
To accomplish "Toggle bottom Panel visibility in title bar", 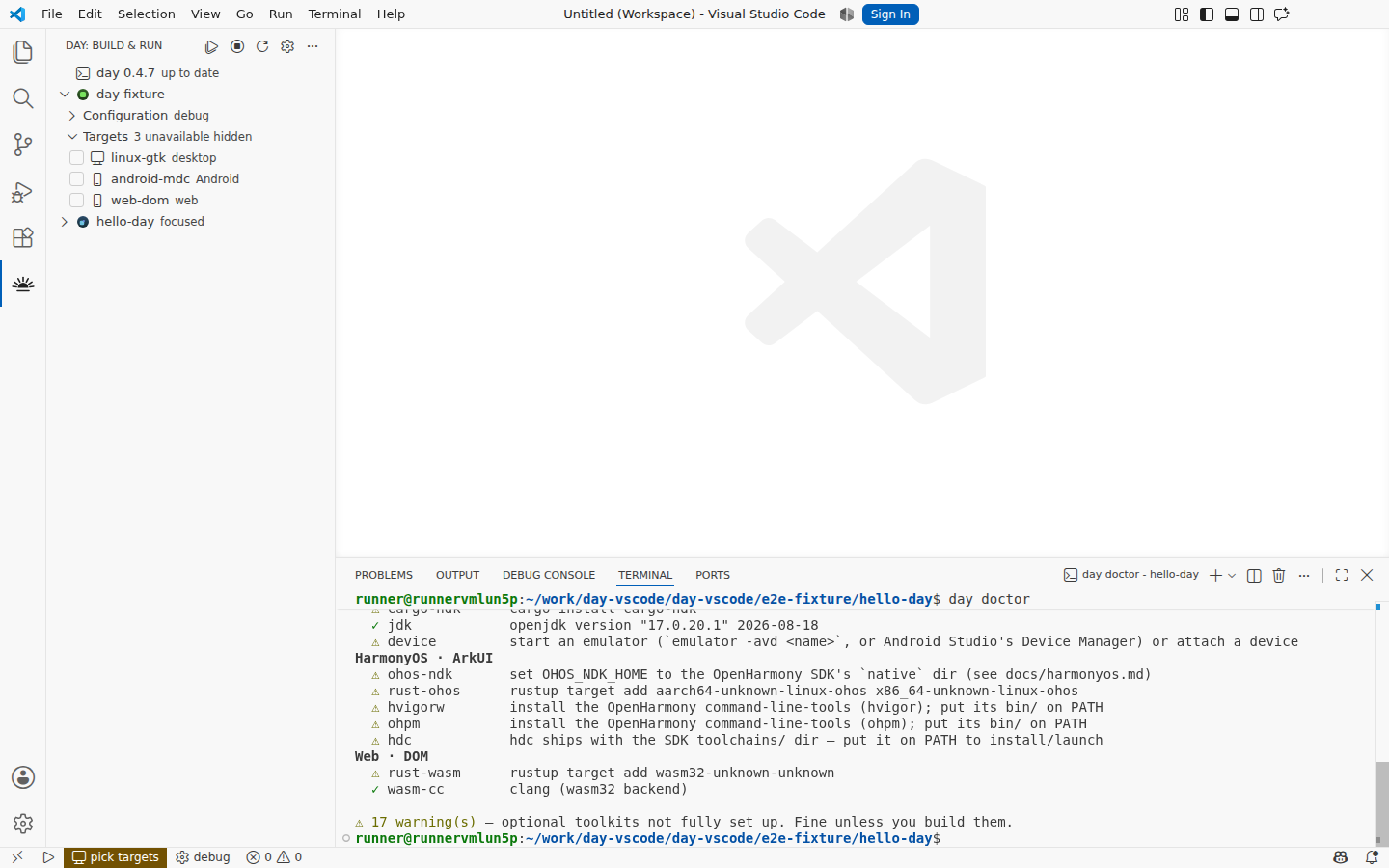I will coord(1232,14).
